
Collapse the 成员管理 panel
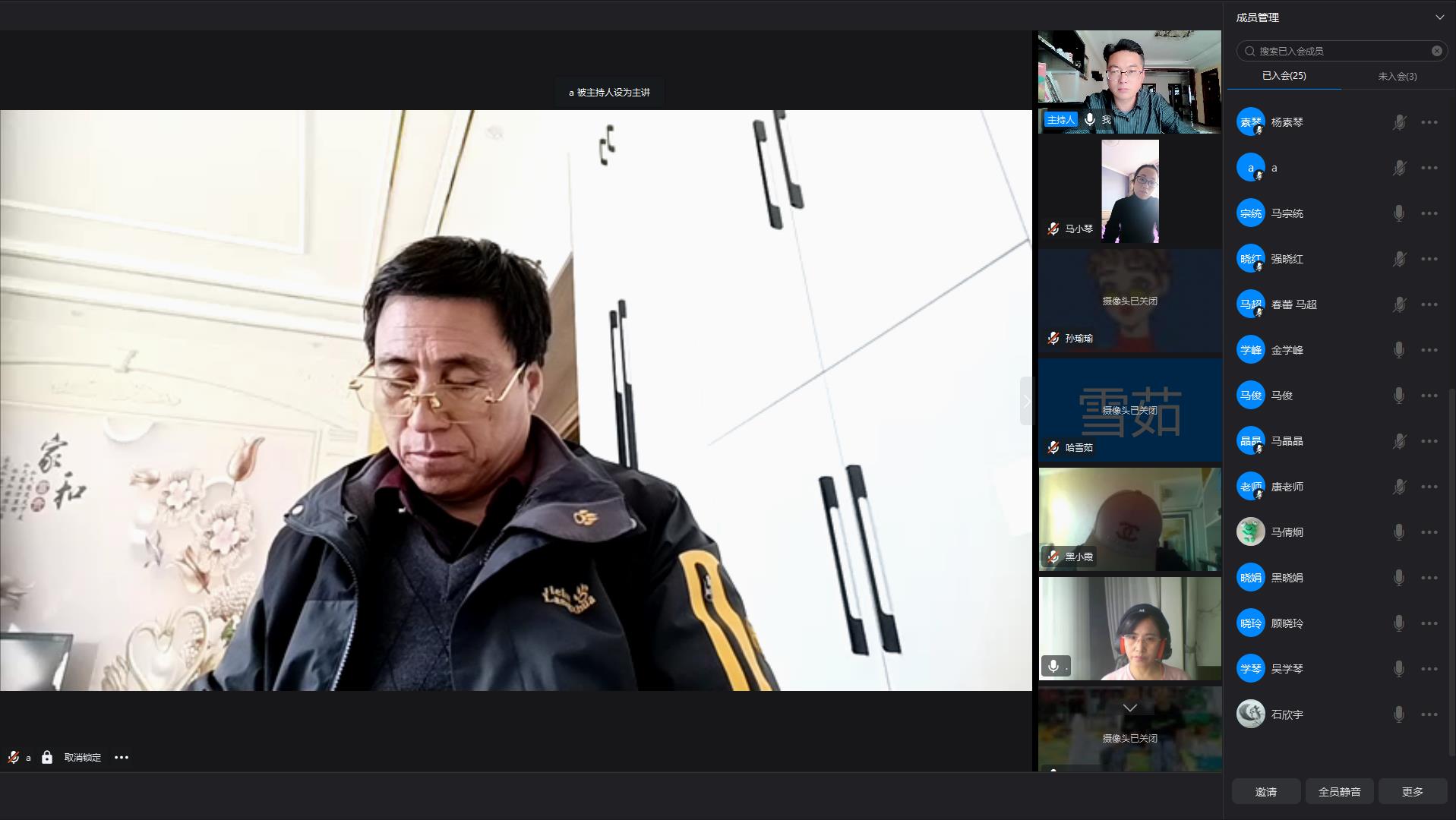(1439, 17)
